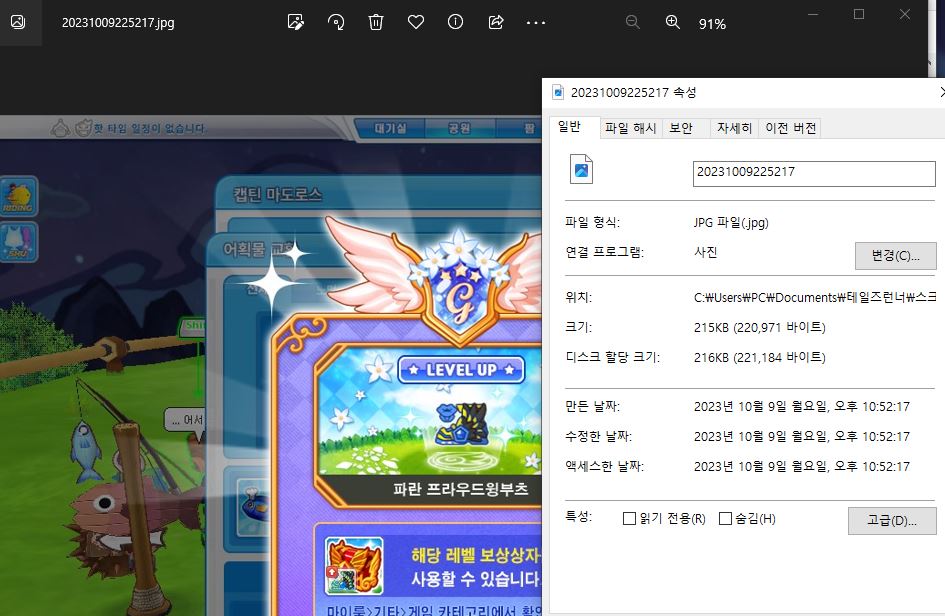The image size is (945, 616).
Task: Click the 공원 tab in the game image
Action: (x=459, y=128)
